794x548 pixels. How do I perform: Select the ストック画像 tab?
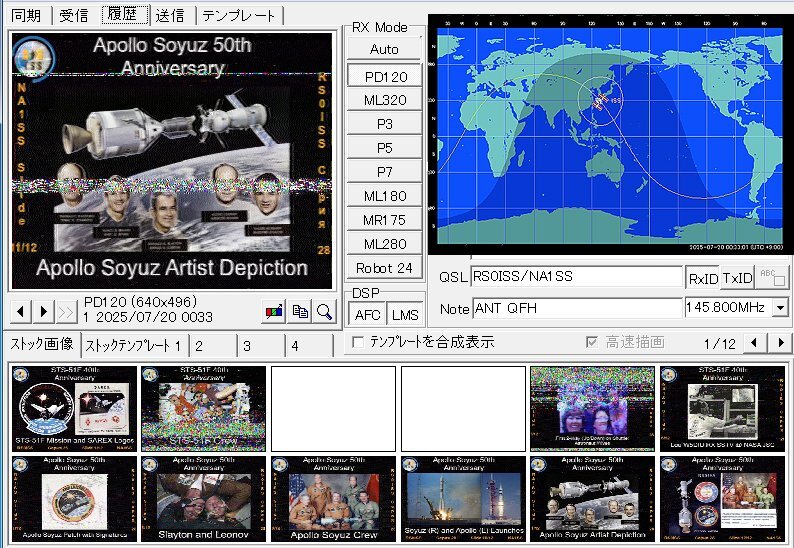point(43,344)
